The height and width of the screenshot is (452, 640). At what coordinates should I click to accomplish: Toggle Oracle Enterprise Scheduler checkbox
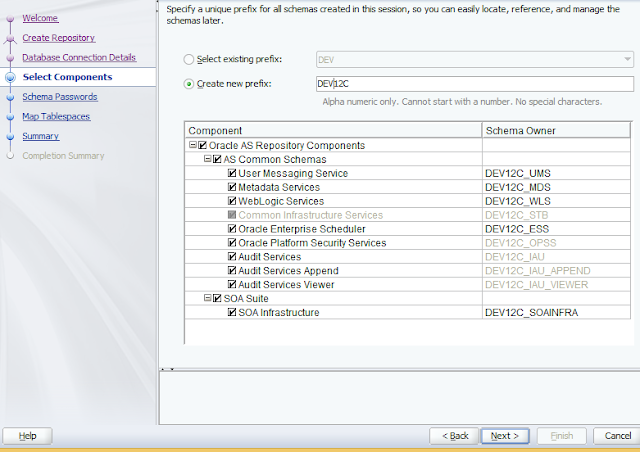pyautogui.click(x=232, y=229)
